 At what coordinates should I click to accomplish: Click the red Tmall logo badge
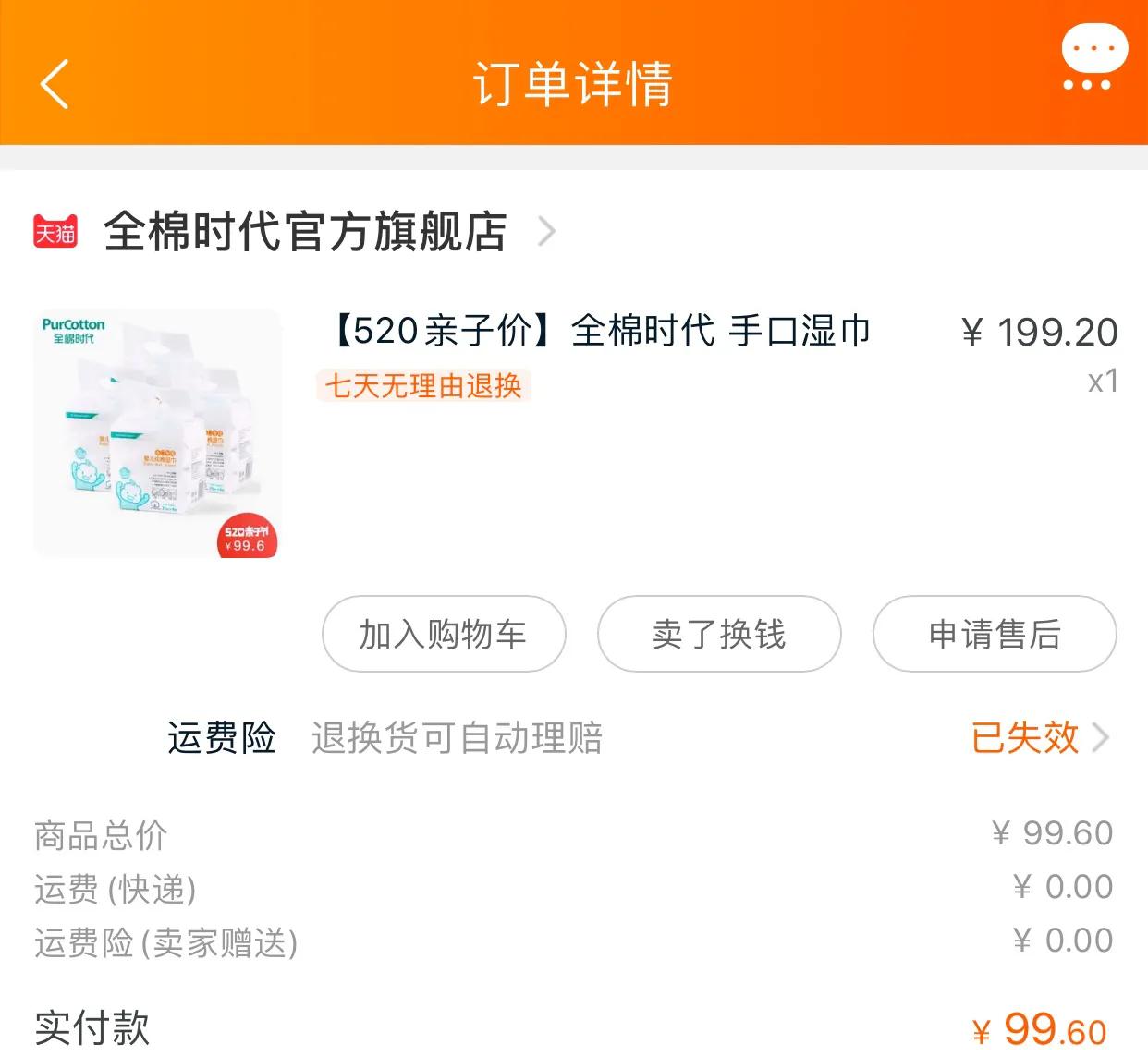click(55, 232)
